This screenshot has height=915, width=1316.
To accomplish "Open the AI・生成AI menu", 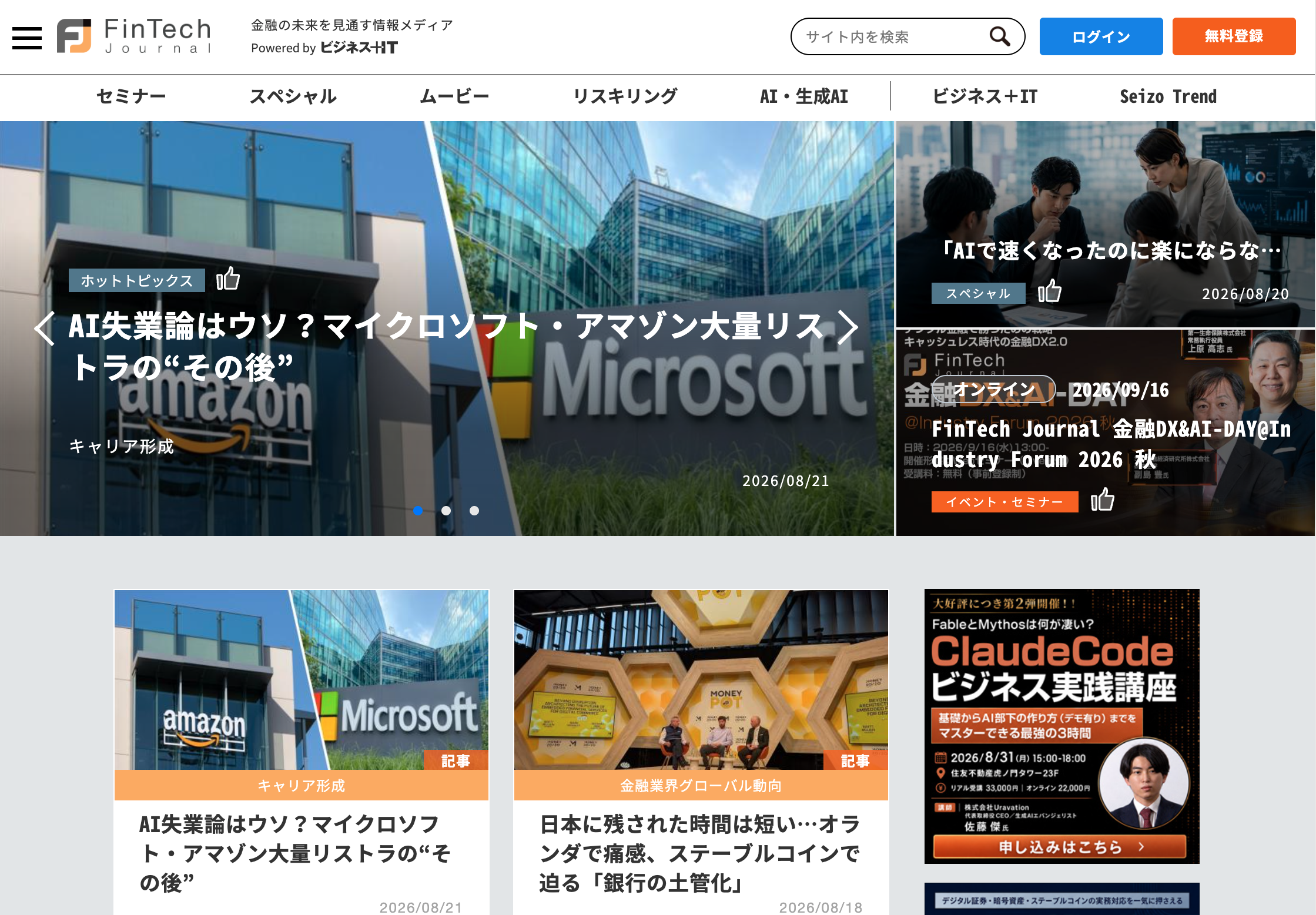I will [x=804, y=96].
